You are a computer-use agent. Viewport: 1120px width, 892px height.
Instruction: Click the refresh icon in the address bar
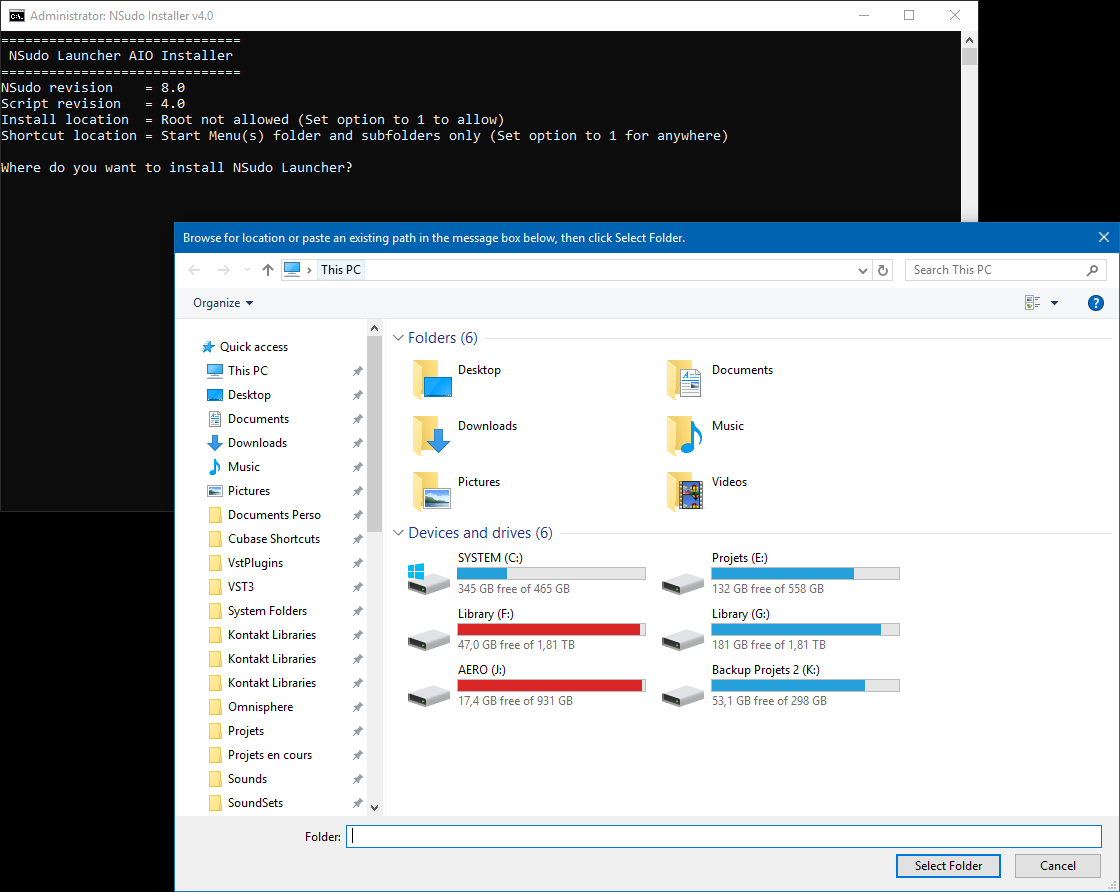[x=882, y=269]
